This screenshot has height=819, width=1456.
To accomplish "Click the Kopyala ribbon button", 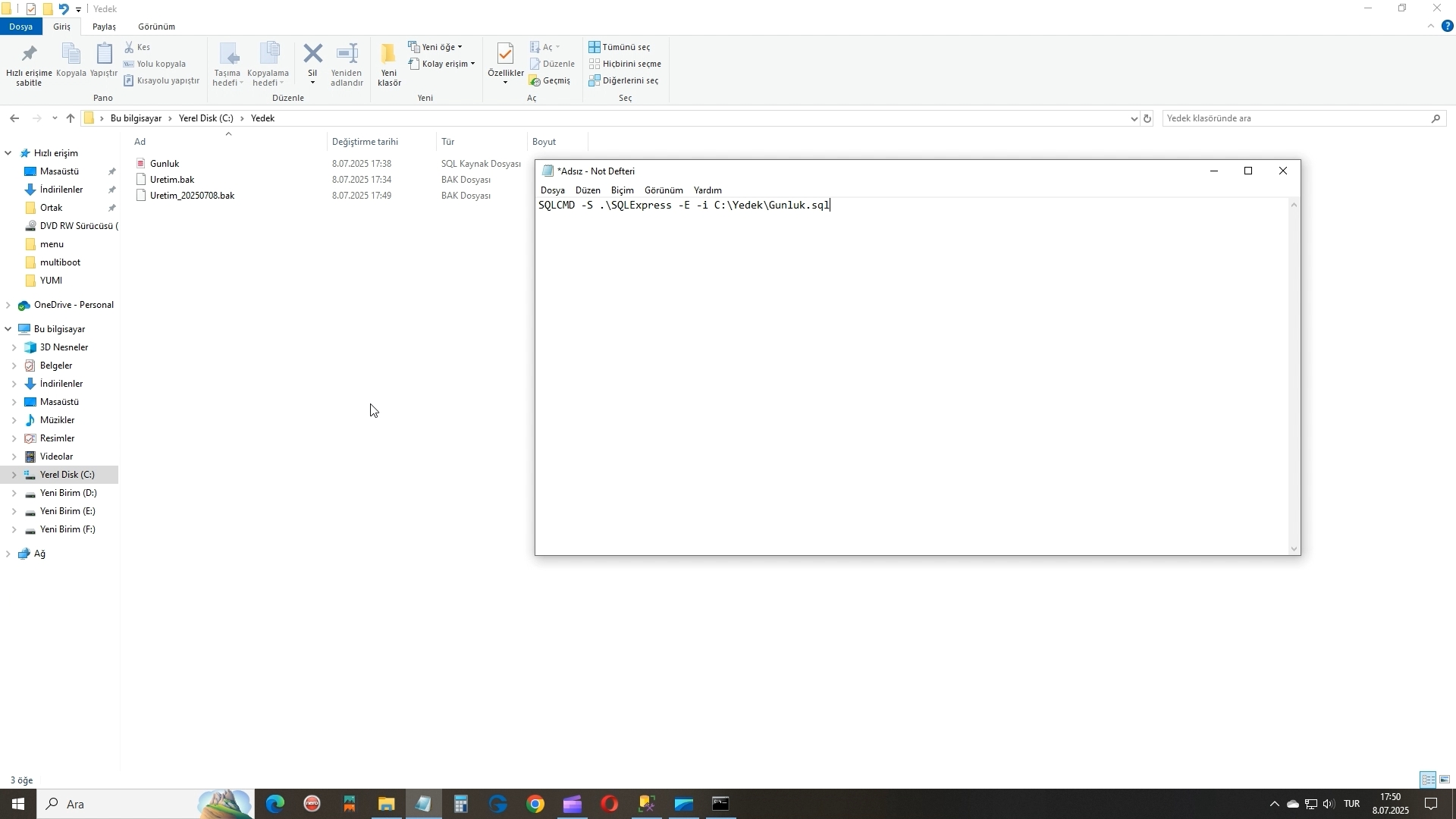I will tap(71, 61).
